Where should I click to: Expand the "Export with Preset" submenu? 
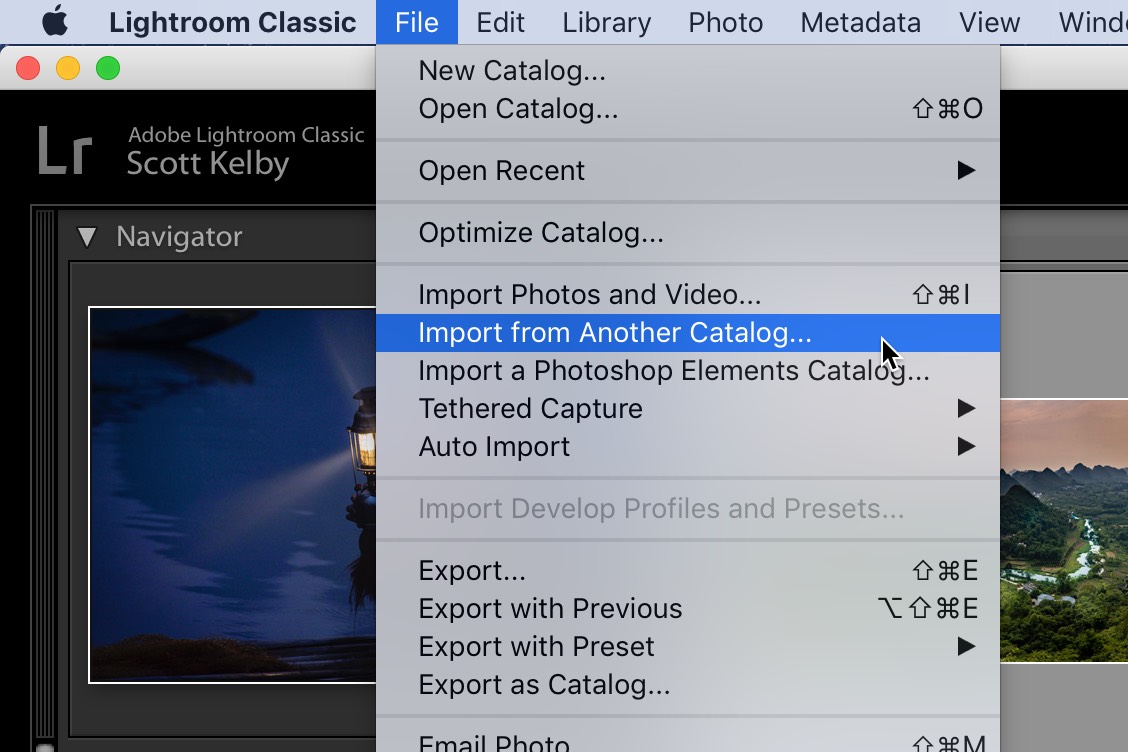(536, 646)
